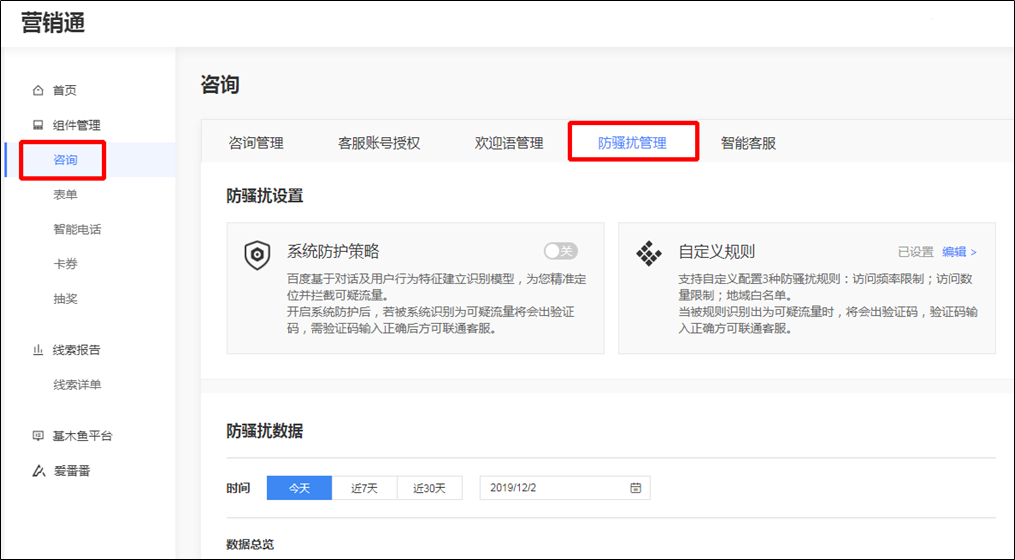The height and width of the screenshot is (560, 1015).
Task: Open 爱番番 in the sidebar
Action: [72, 471]
